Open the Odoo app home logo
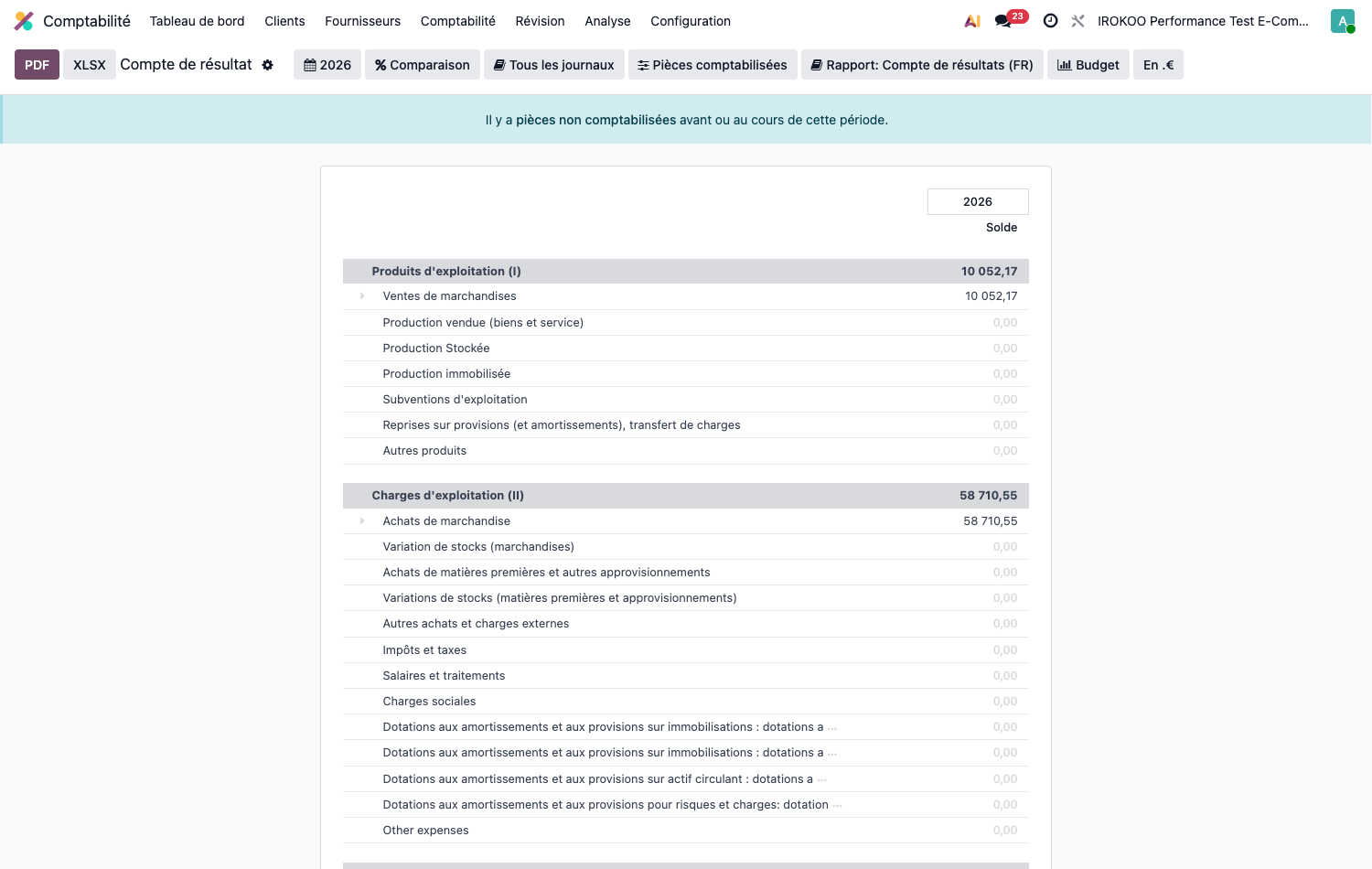The image size is (1372, 869). click(x=24, y=21)
